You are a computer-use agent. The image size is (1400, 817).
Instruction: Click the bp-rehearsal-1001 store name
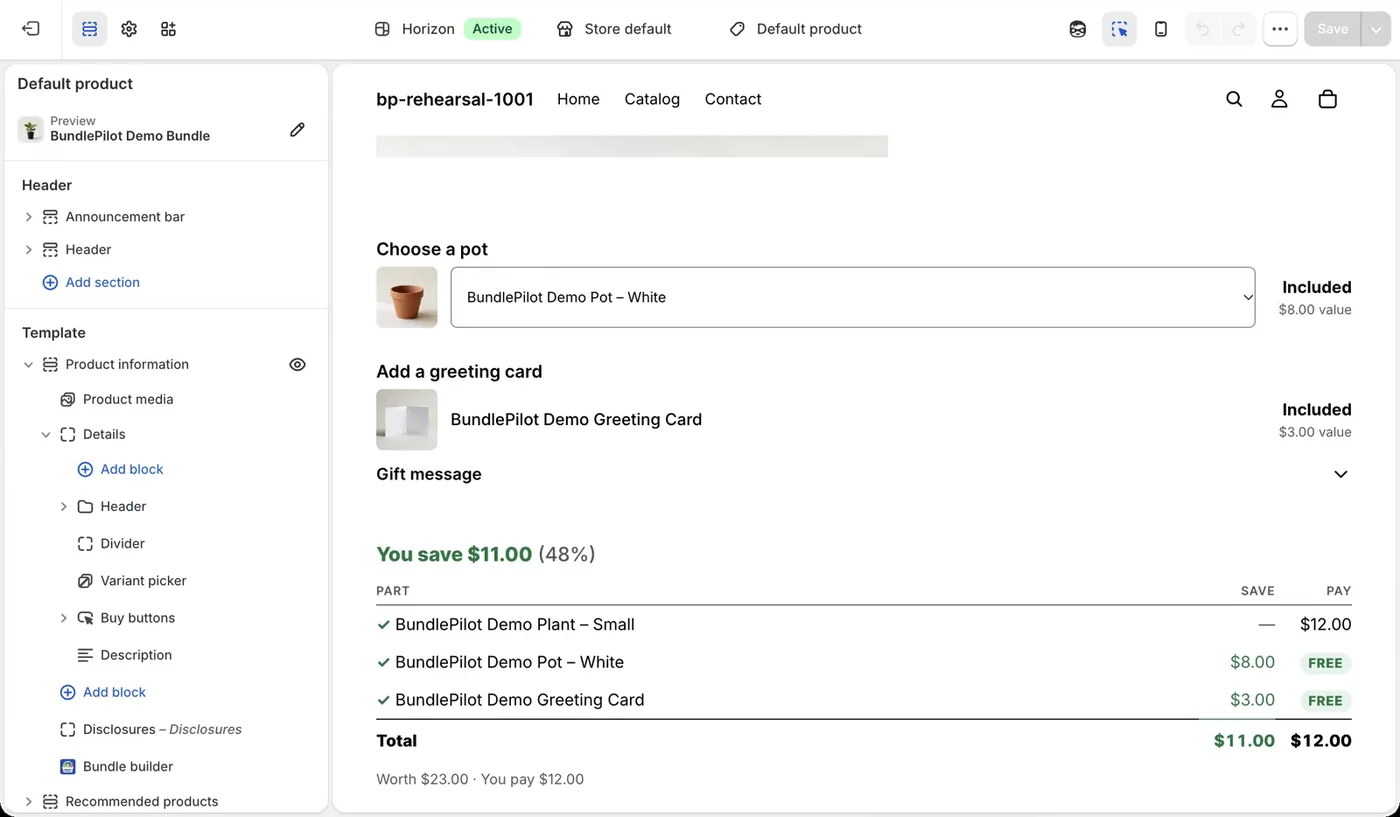[x=455, y=99]
